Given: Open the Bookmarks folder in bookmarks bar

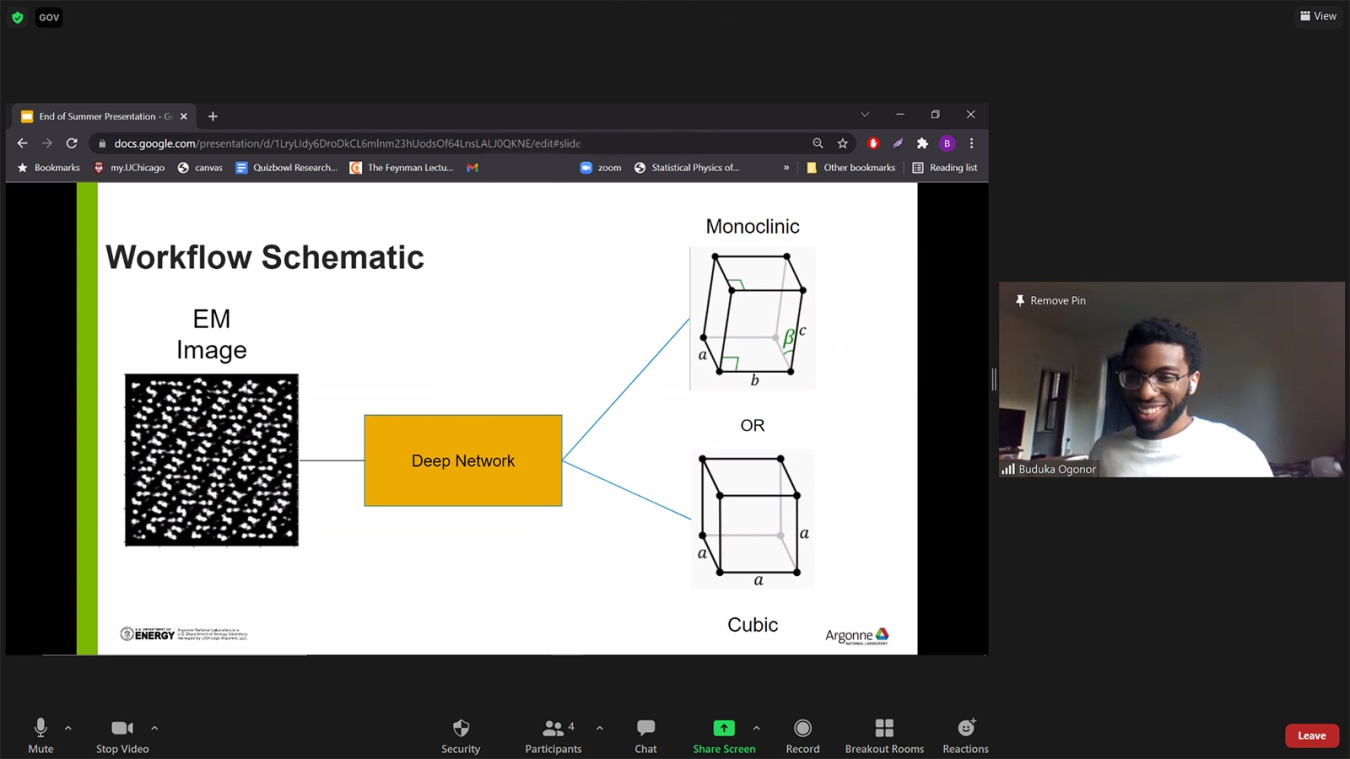Looking at the screenshot, I should (x=48, y=168).
